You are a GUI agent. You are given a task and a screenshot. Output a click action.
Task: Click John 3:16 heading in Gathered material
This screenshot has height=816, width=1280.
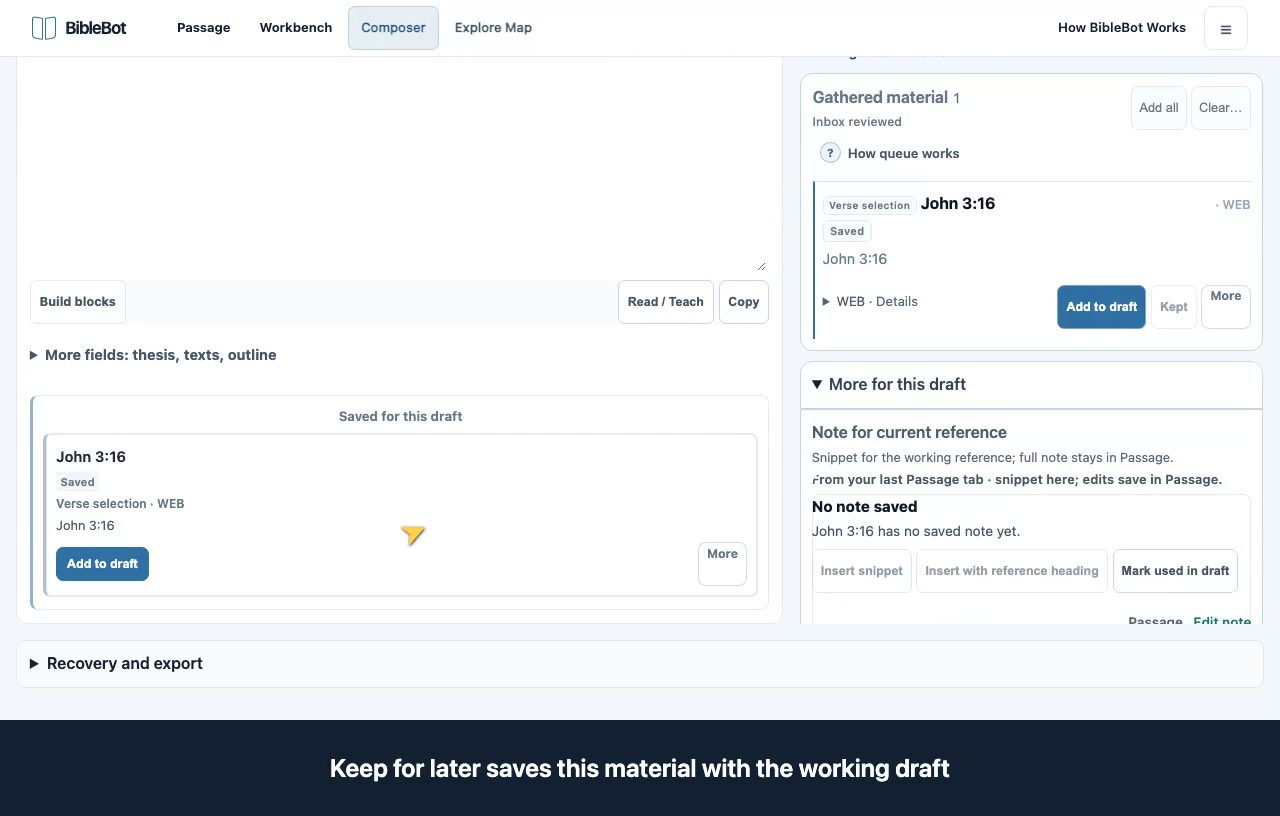958,203
